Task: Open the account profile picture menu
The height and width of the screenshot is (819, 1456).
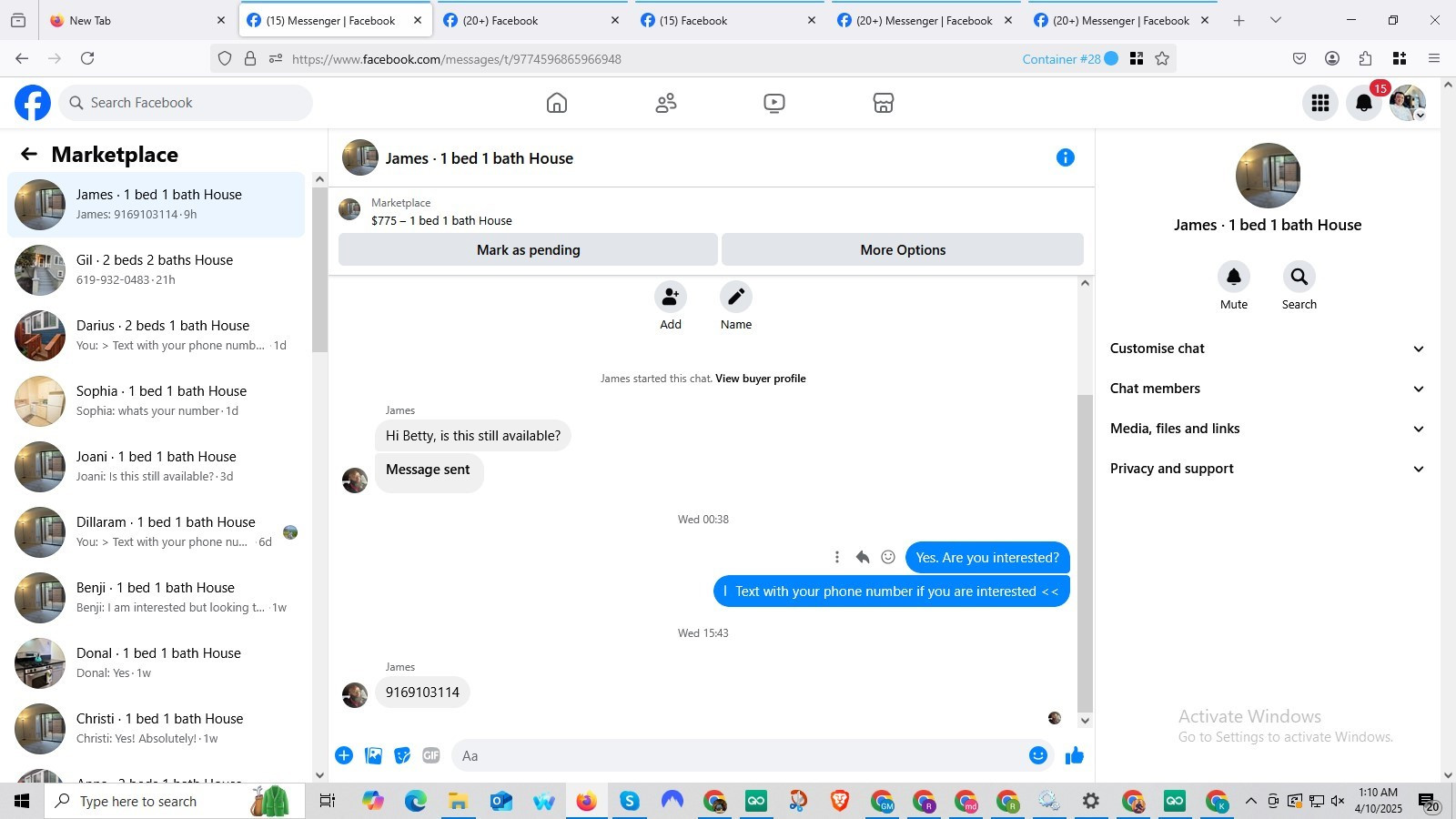Action: (x=1408, y=103)
